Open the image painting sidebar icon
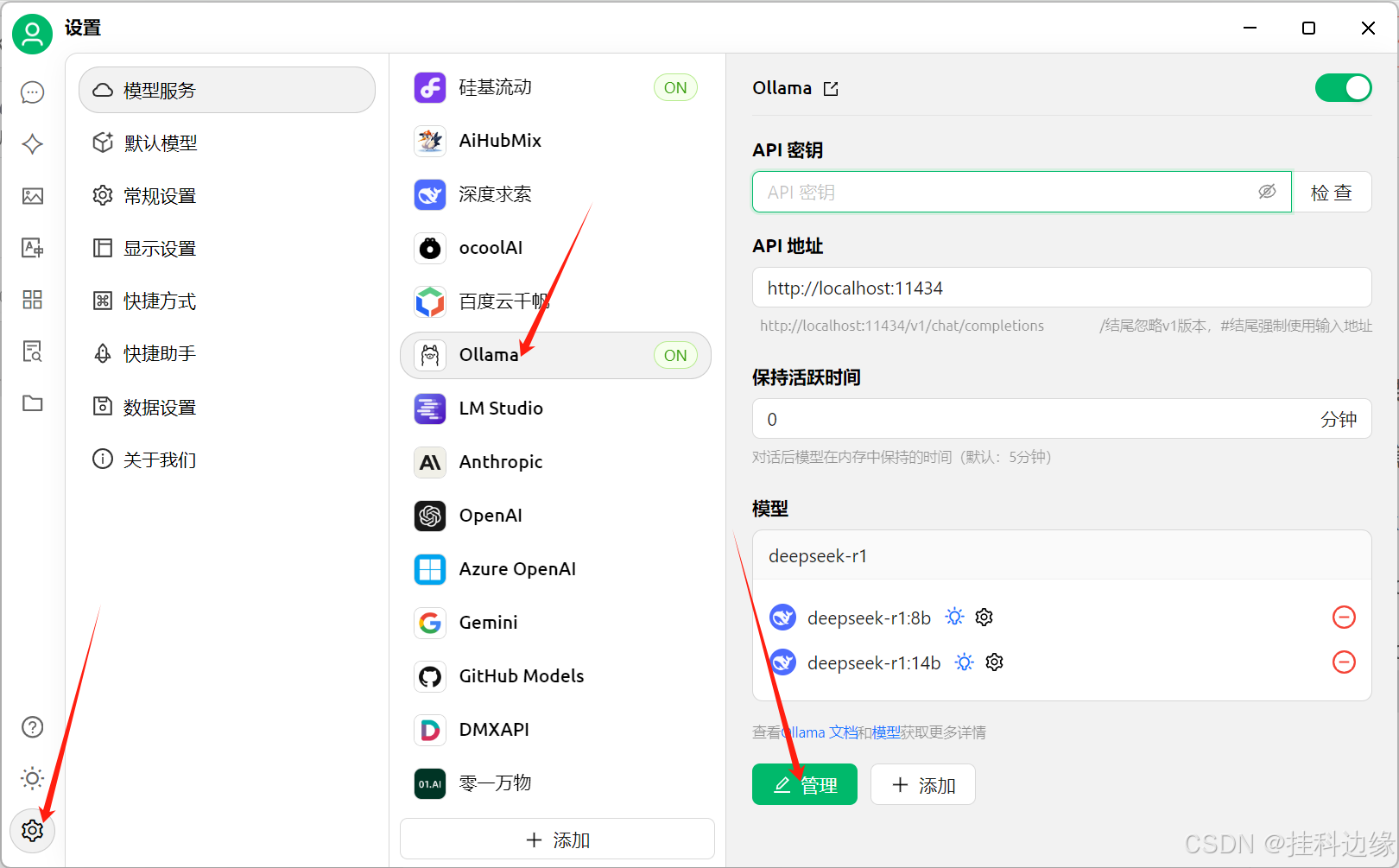Image resolution: width=1399 pixels, height=868 pixels. [33, 196]
